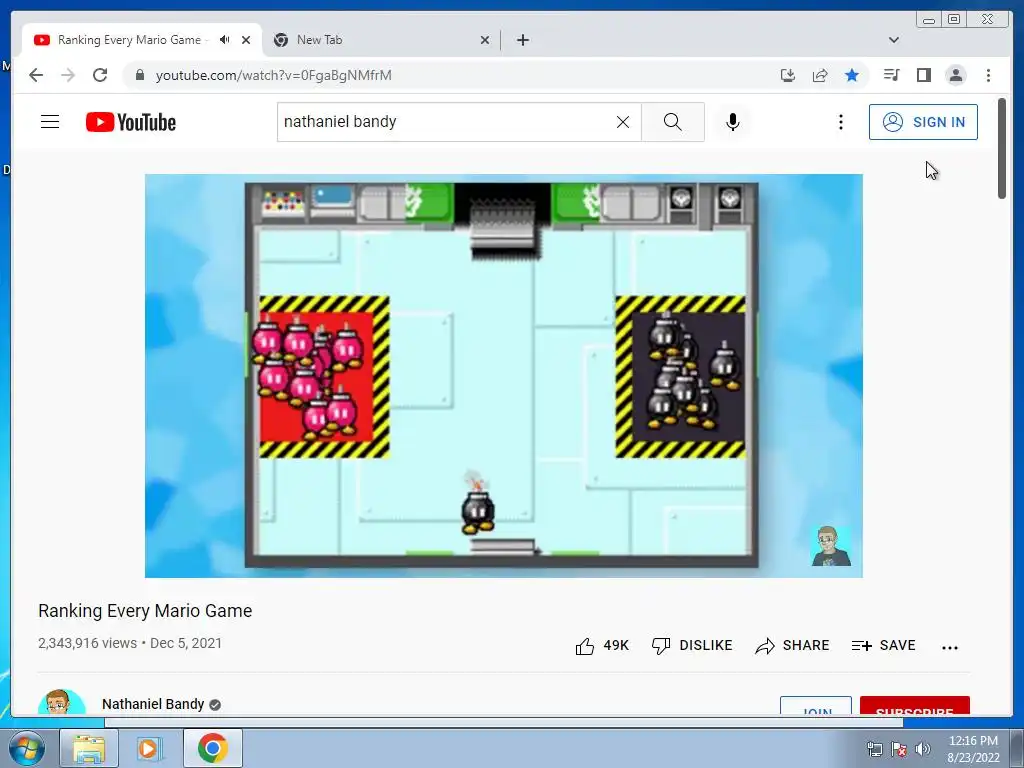Screen dimensions: 1024x768
Task: Open the Chrome profile avatar
Action: tap(955, 75)
